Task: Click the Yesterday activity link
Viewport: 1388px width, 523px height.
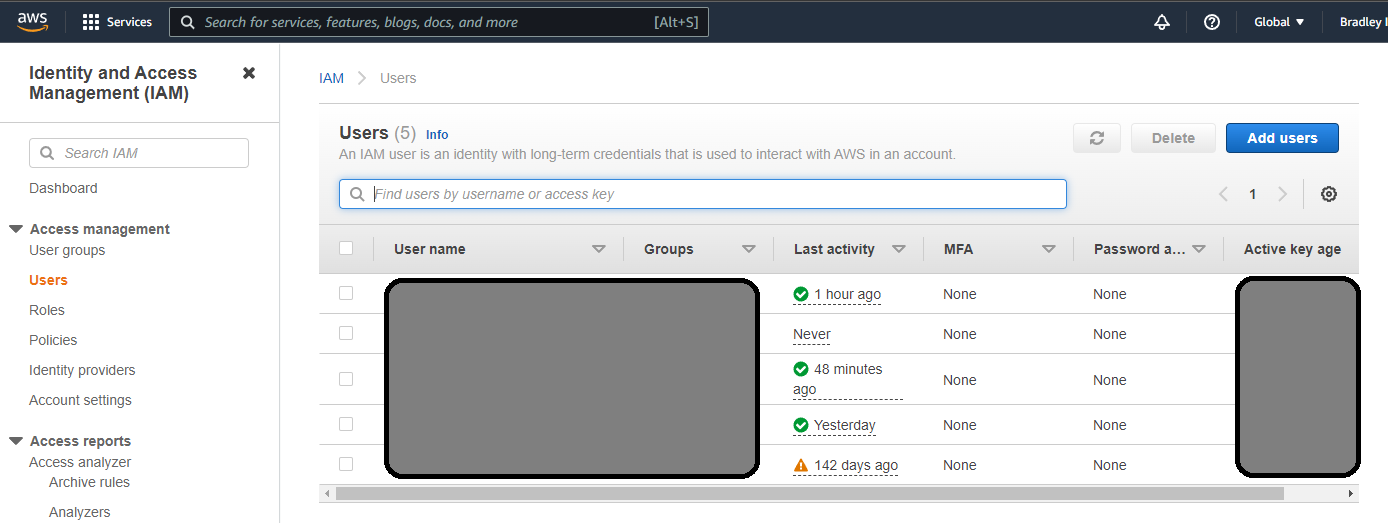Action: (x=844, y=425)
